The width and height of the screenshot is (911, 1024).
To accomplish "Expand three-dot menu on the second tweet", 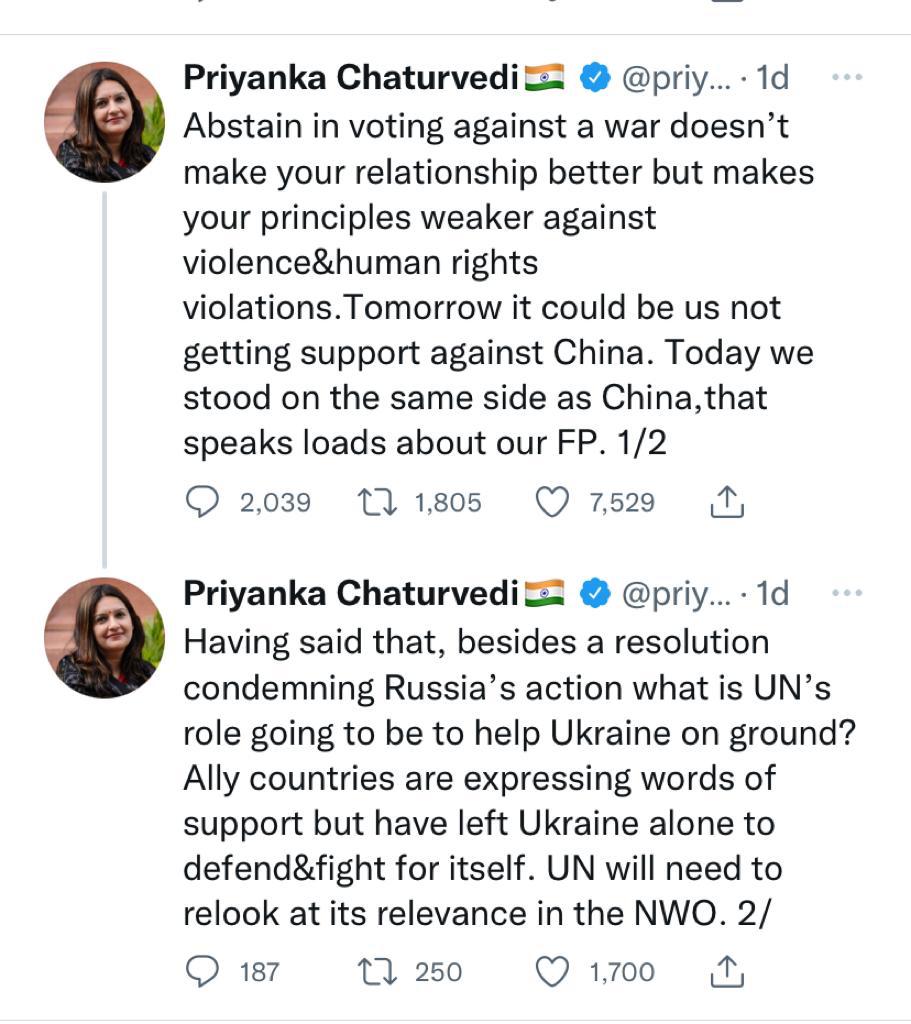I will [x=847, y=593].
